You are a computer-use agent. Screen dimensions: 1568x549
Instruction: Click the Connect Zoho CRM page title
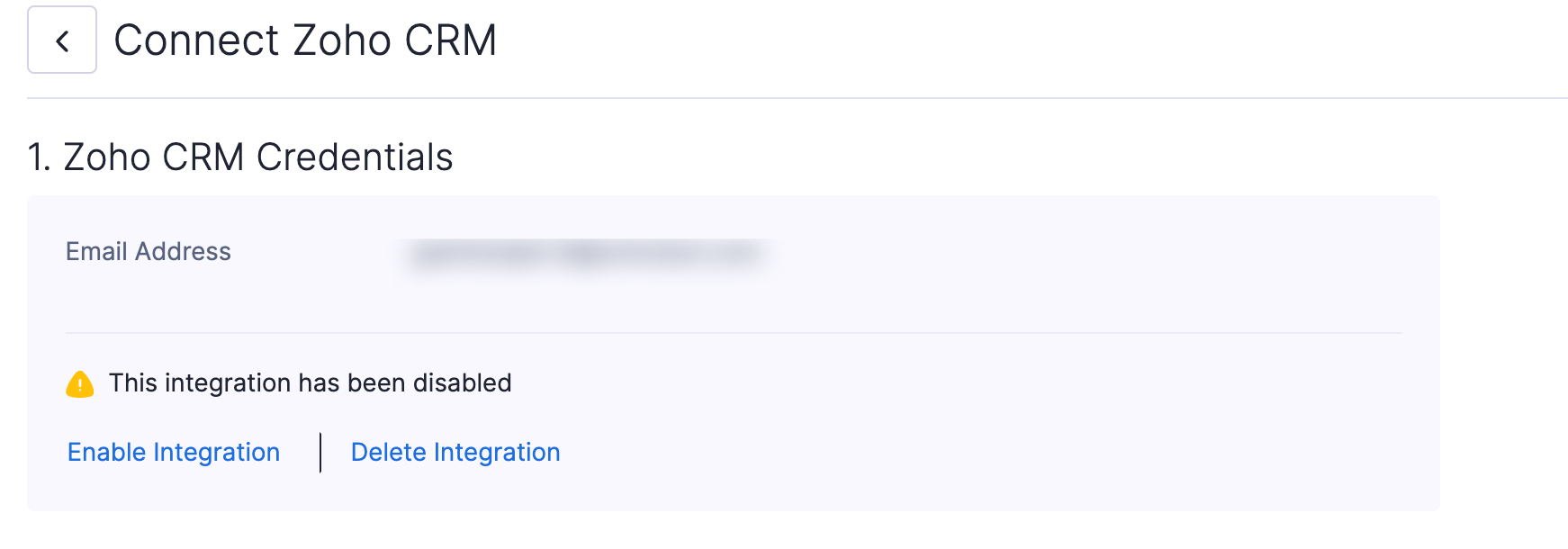306,40
